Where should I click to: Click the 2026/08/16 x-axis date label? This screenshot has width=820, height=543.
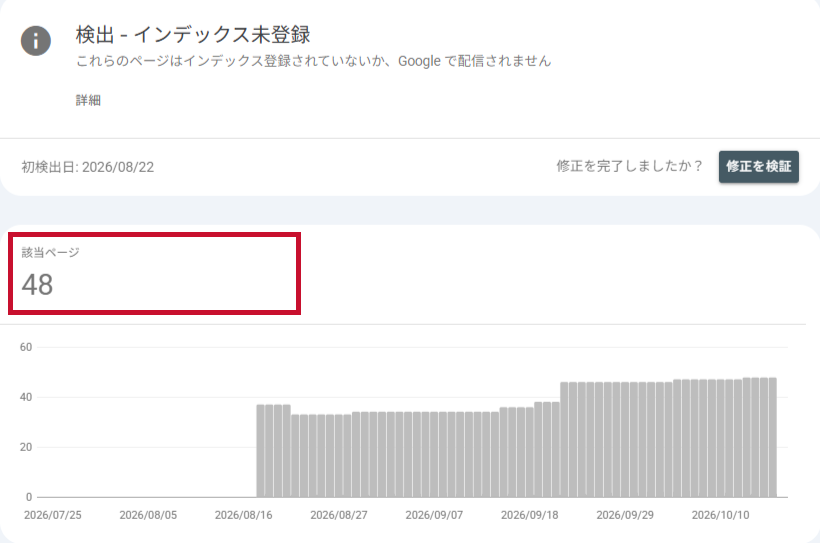(x=243, y=515)
